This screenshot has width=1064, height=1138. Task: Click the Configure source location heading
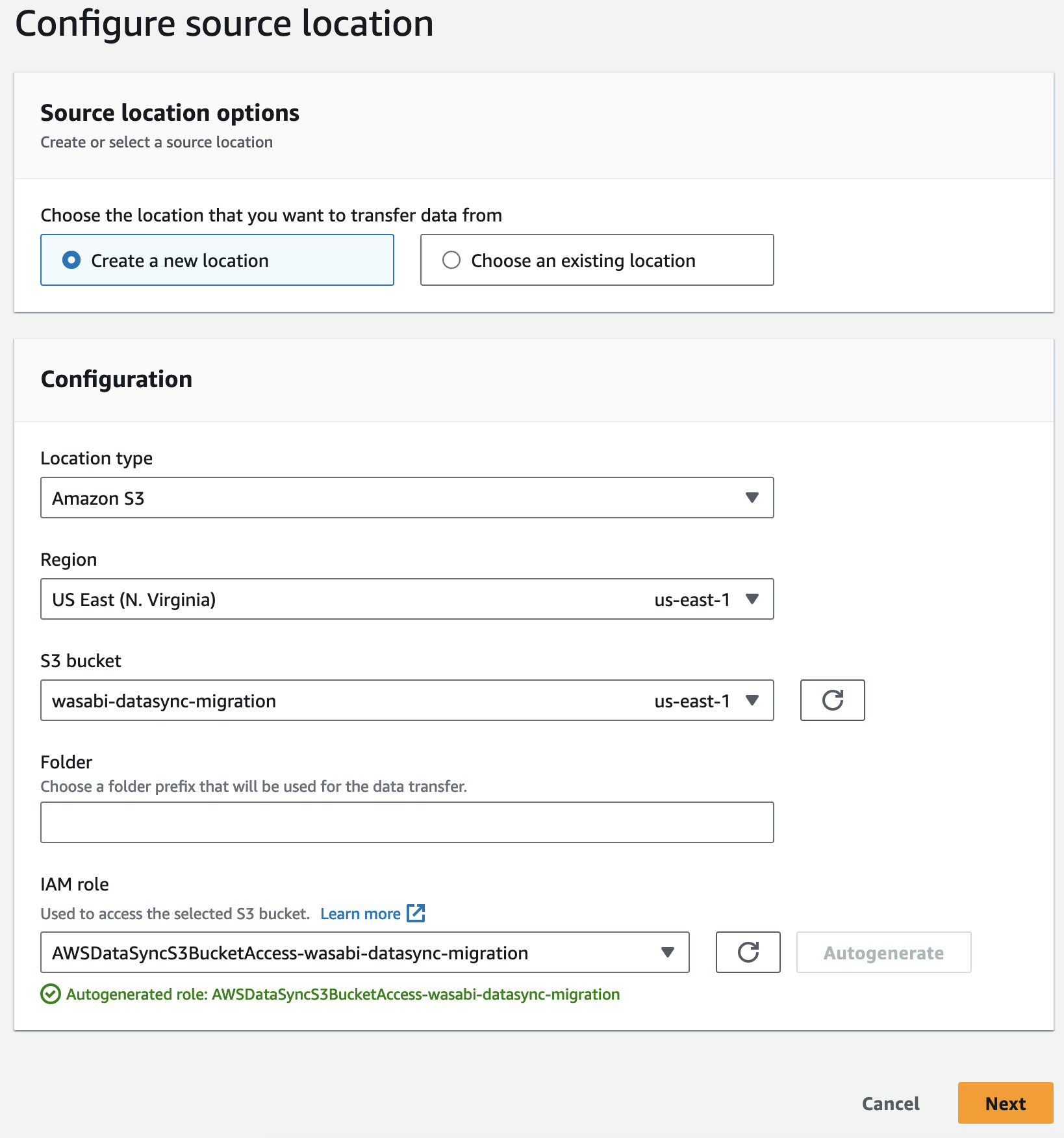224,24
